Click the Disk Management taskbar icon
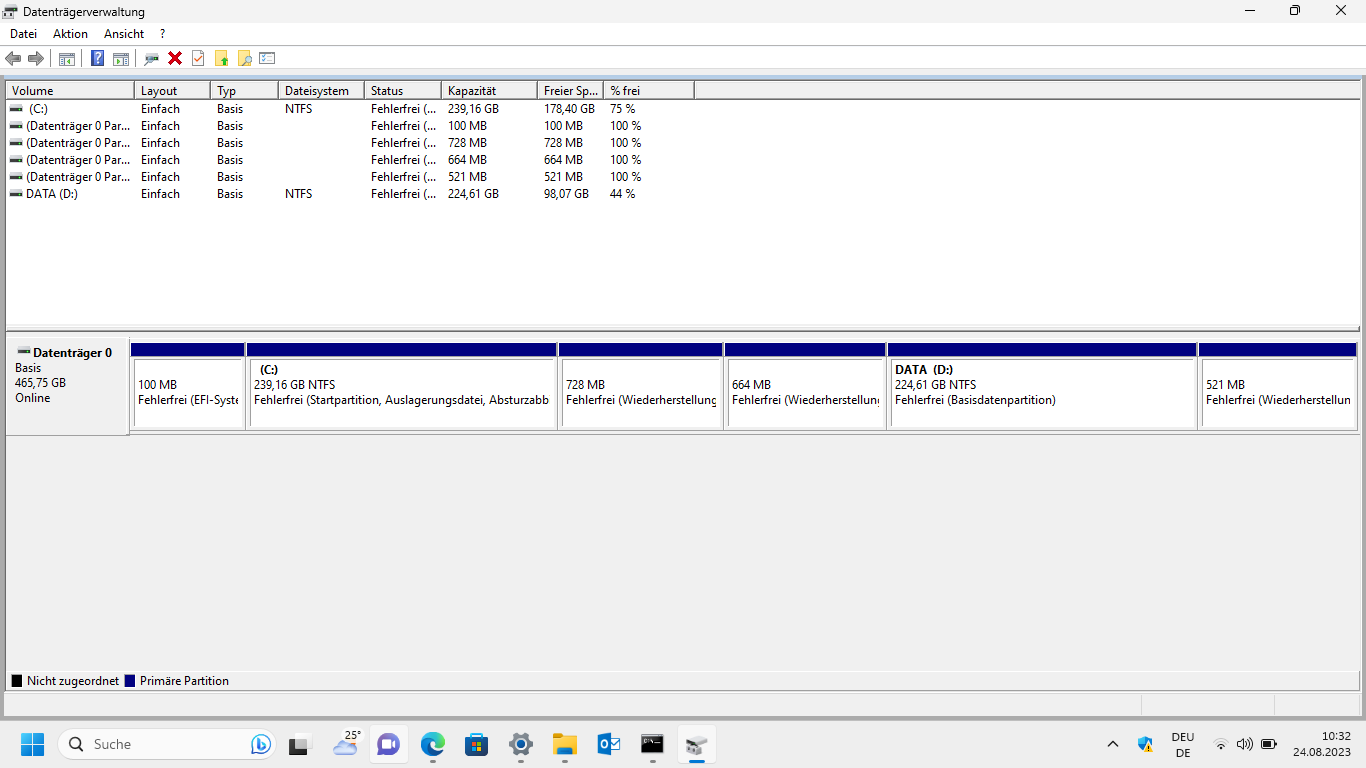1366x768 pixels. pyautogui.click(x=697, y=744)
